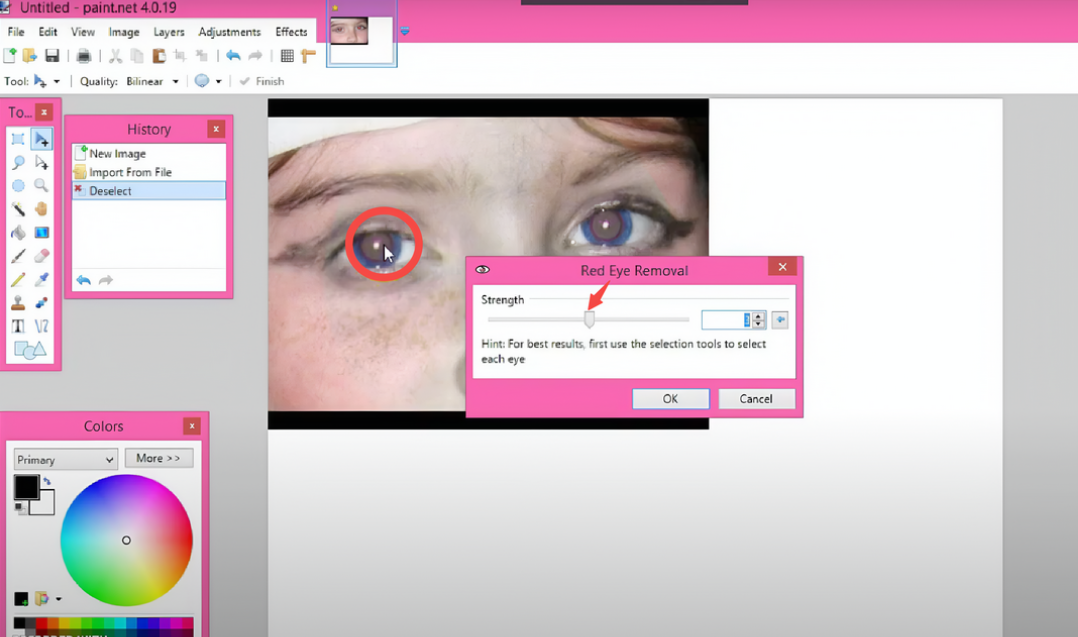This screenshot has height=637, width=1078.
Task: Select Import From File in History panel
Action: pyautogui.click(x=128, y=172)
